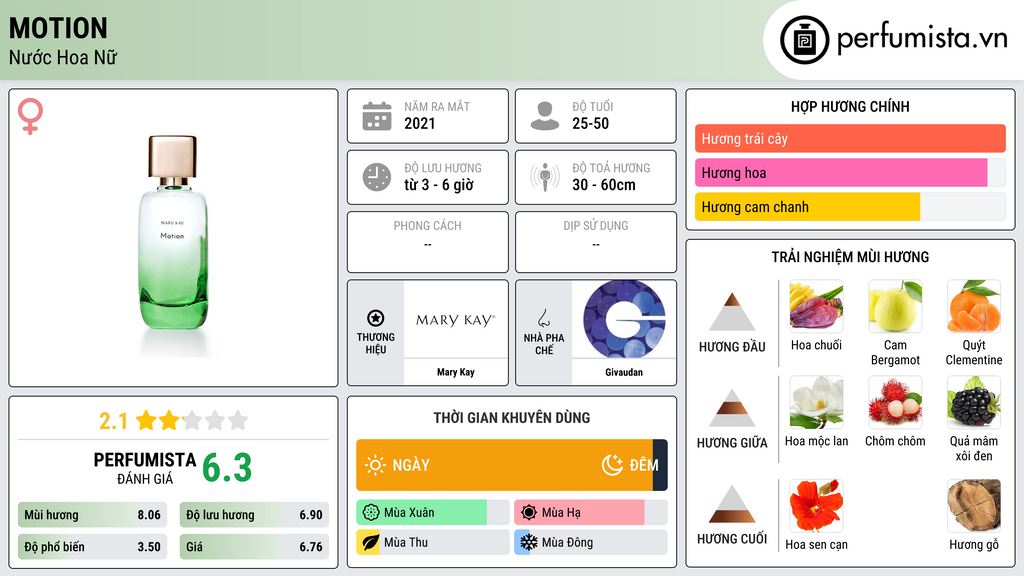Open the Hoa mộc lan note image
The height and width of the screenshot is (576, 1024).
pos(816,402)
